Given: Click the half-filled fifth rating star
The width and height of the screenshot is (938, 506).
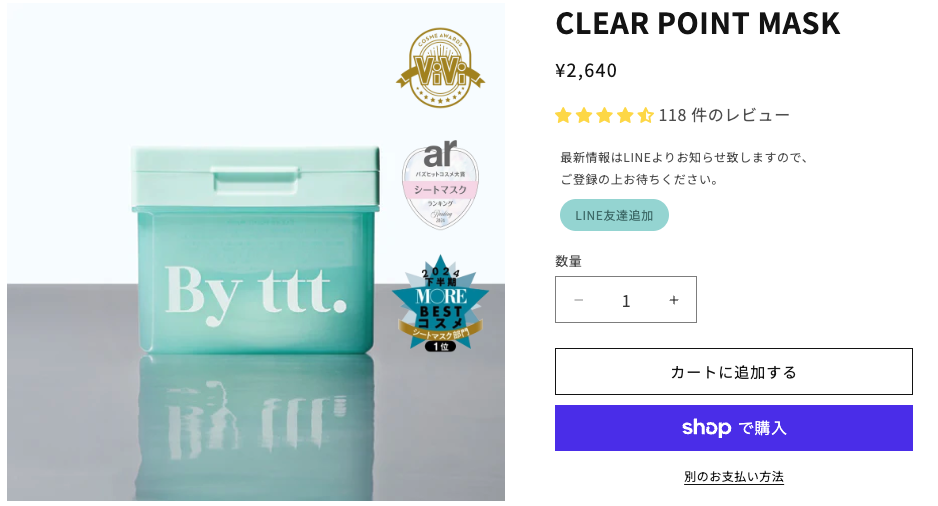Looking at the screenshot, I should coord(645,115).
